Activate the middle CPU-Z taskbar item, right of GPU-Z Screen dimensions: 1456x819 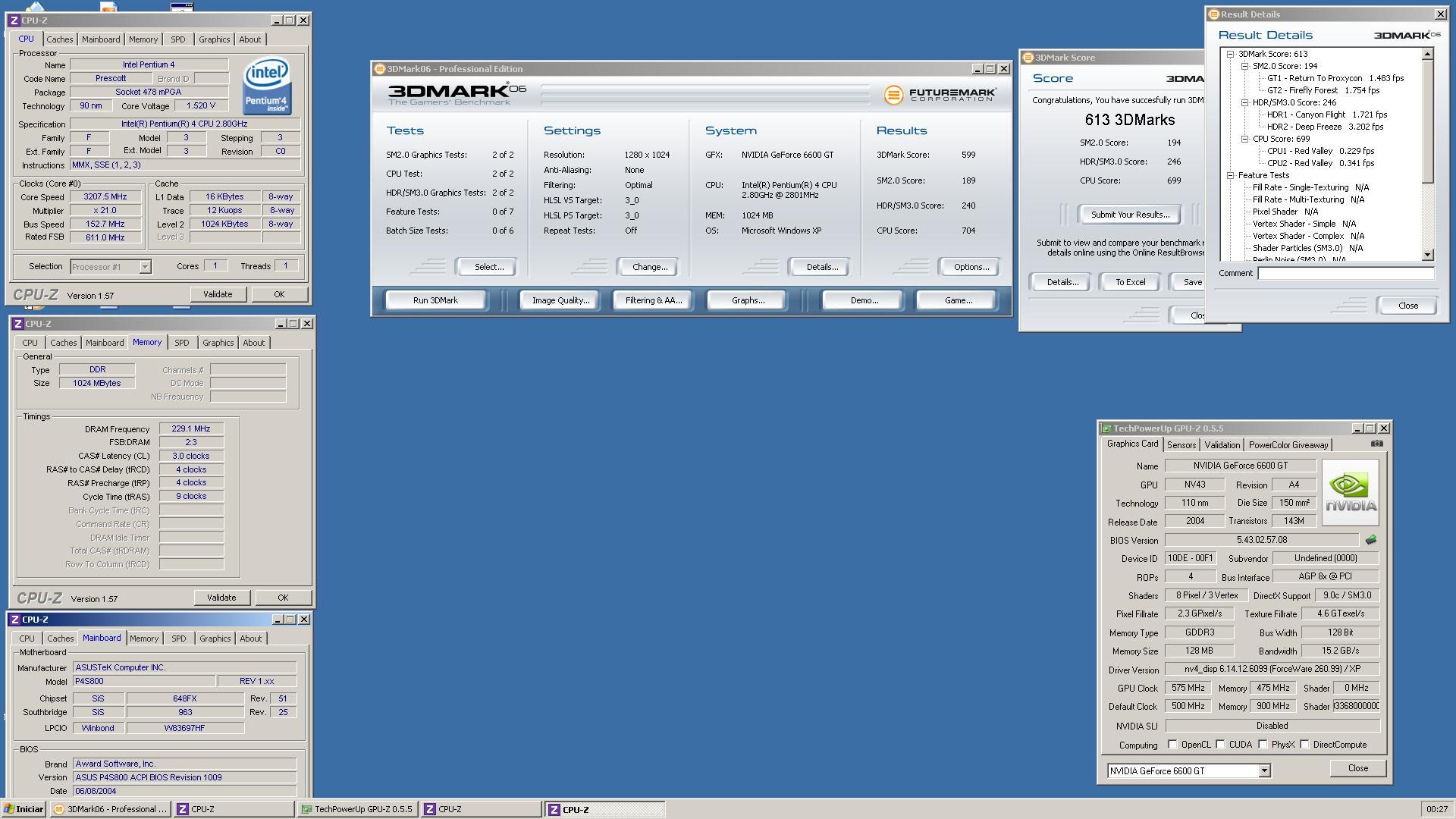click(481, 809)
